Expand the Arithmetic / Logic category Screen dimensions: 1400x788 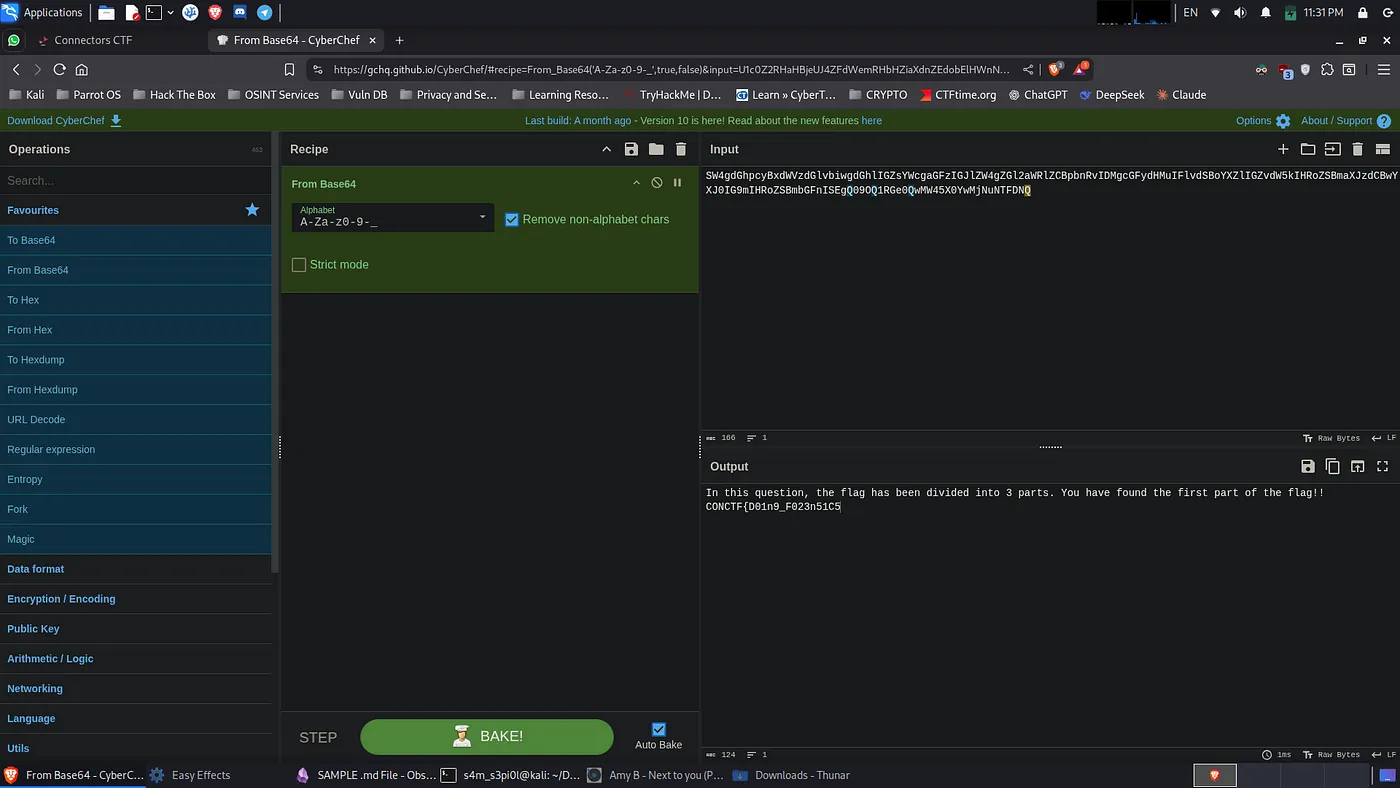136,659
